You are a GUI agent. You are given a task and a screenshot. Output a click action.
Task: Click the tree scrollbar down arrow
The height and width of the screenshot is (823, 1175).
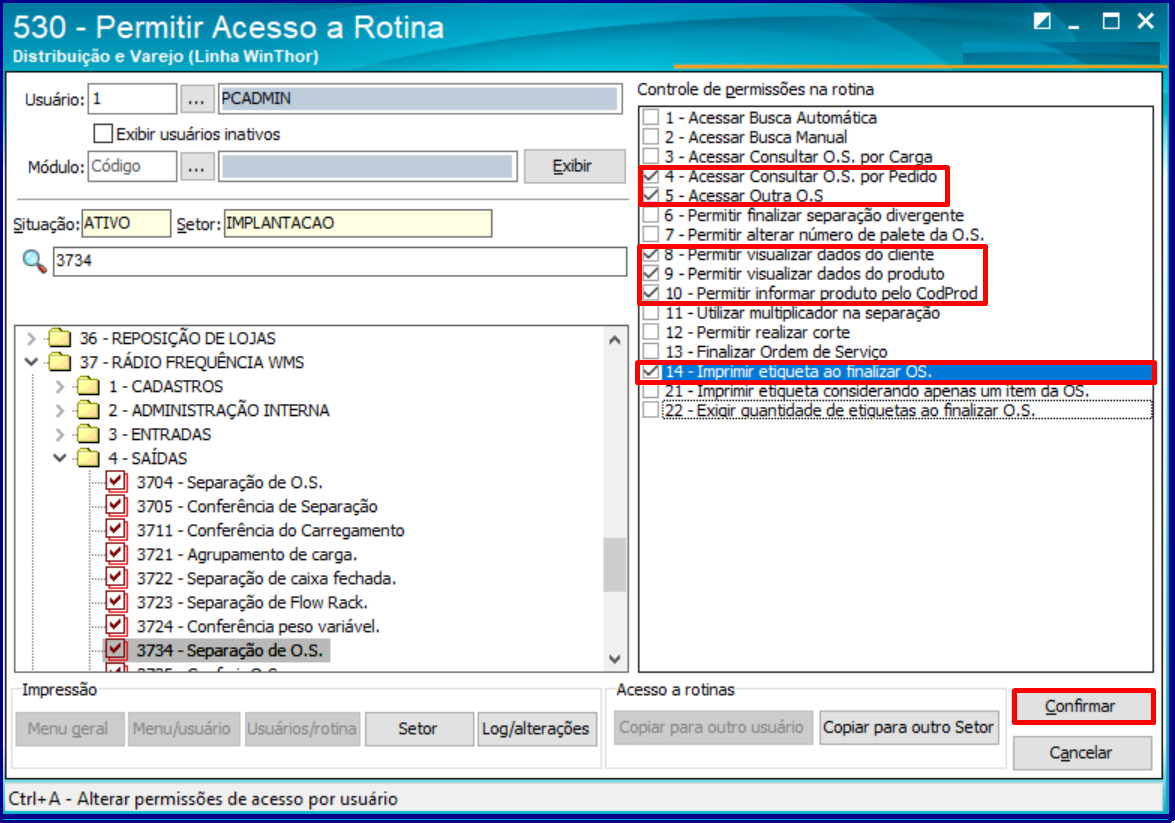pos(615,659)
